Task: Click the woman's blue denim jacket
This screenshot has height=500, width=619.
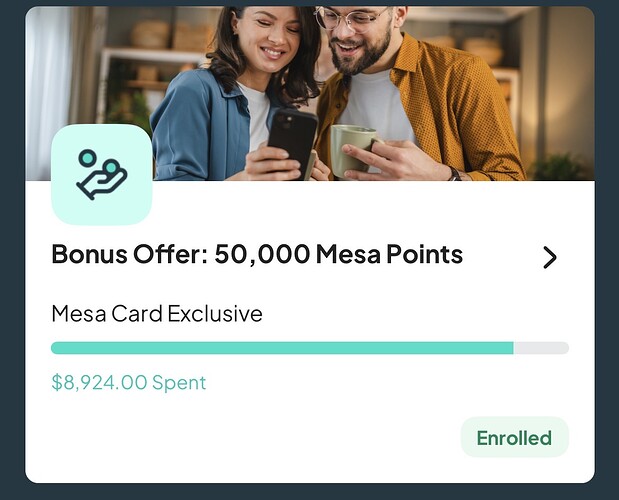Action: (195, 120)
